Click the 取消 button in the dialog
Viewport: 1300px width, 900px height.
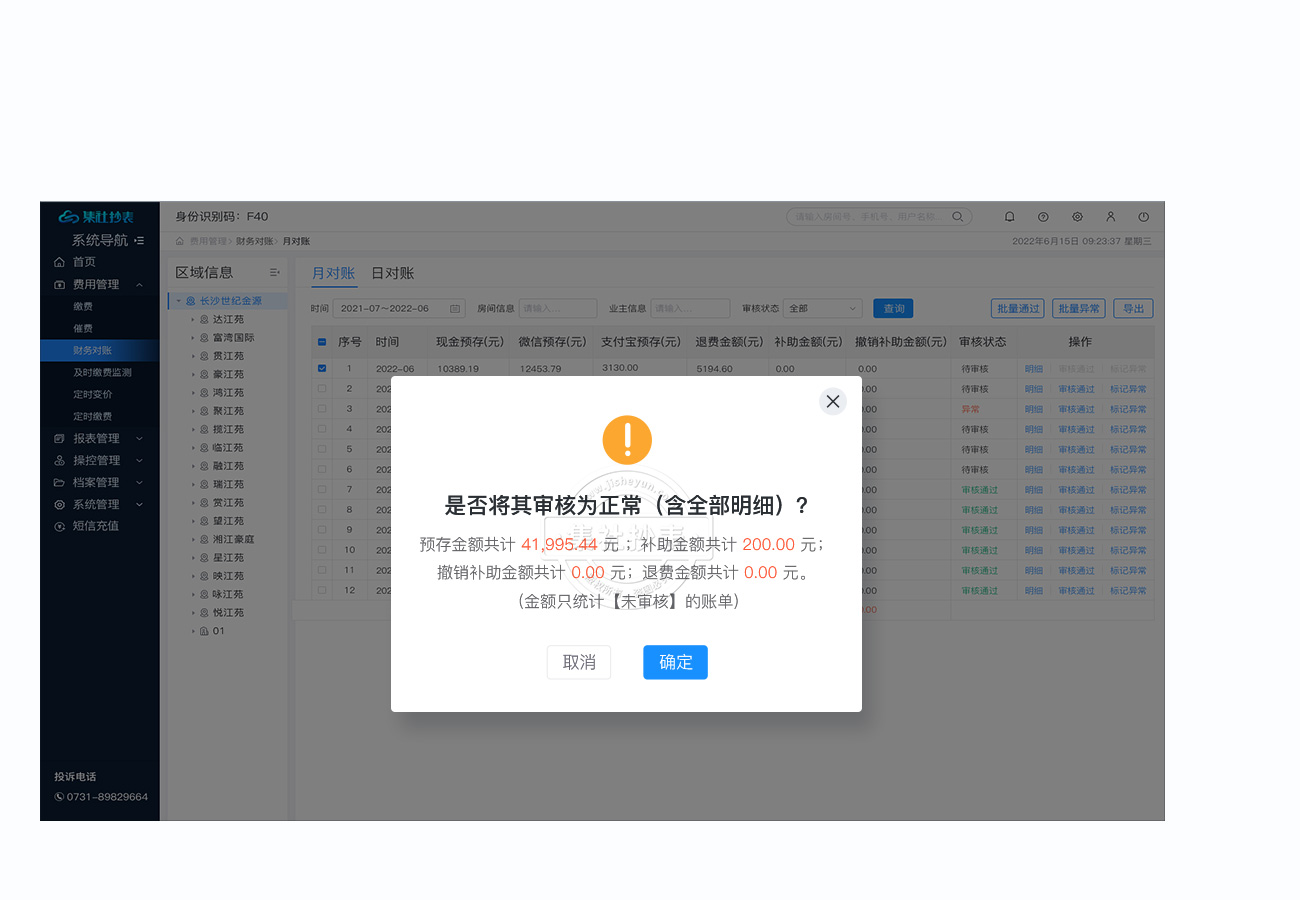[x=579, y=662]
